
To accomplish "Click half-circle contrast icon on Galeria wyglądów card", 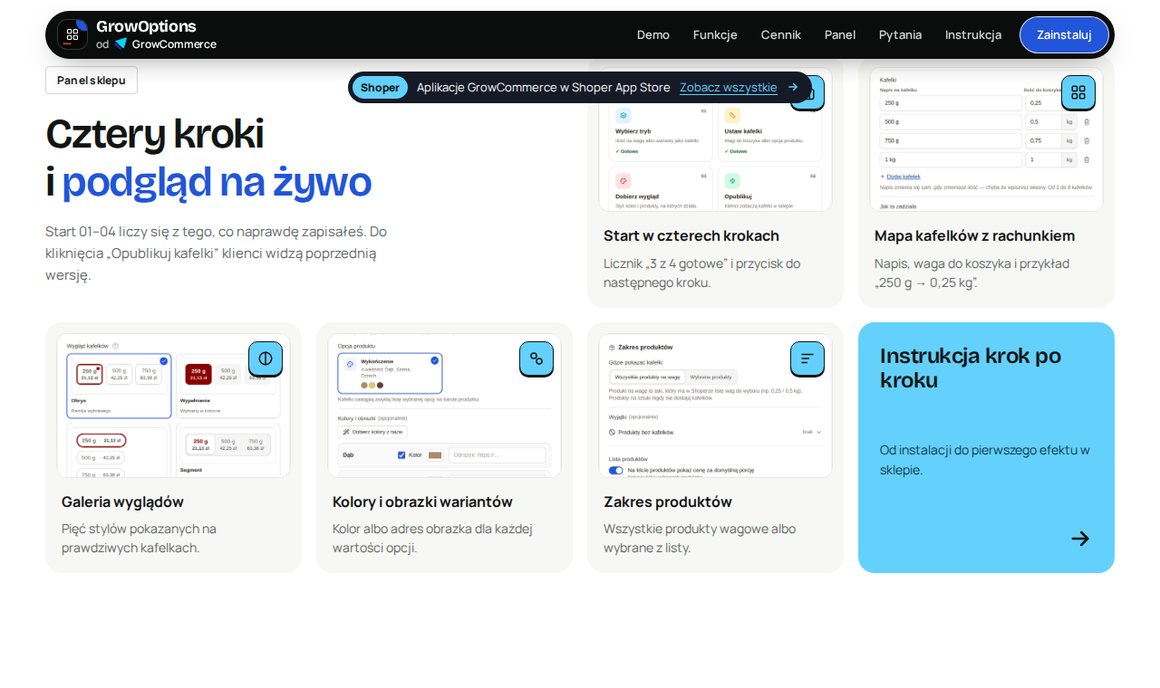I will coord(266,359).
